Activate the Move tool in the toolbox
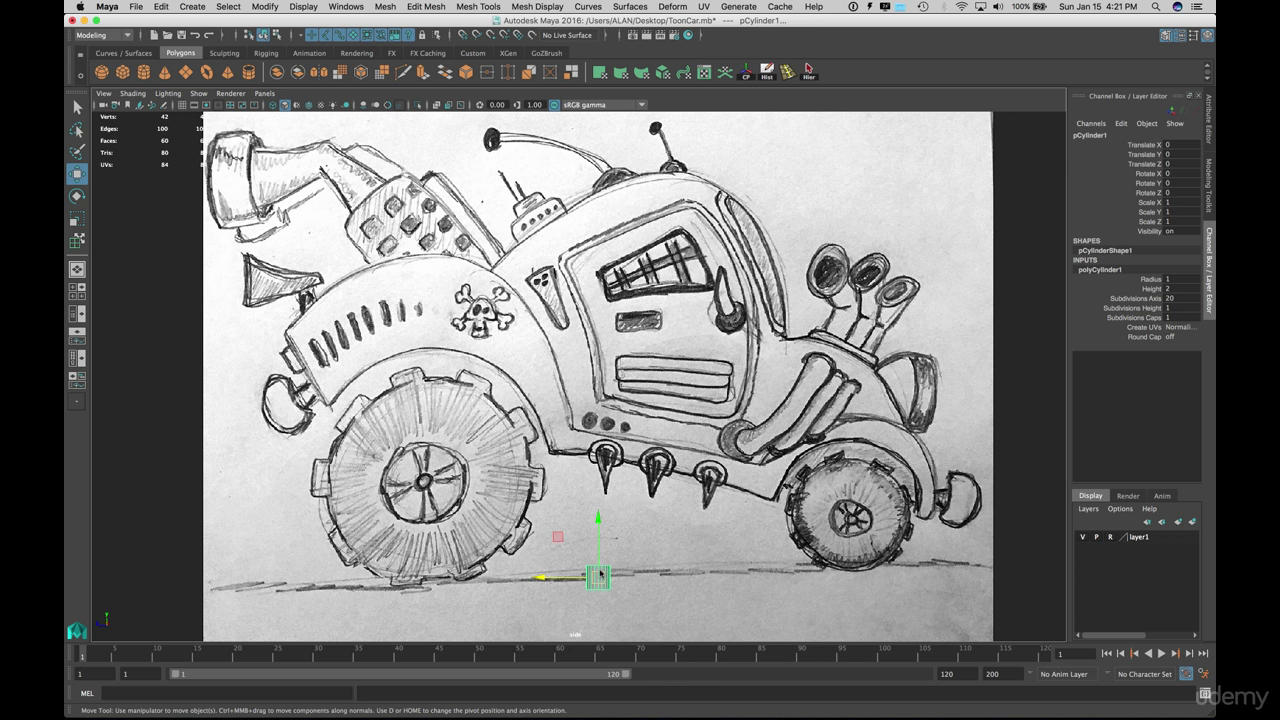 click(77, 174)
